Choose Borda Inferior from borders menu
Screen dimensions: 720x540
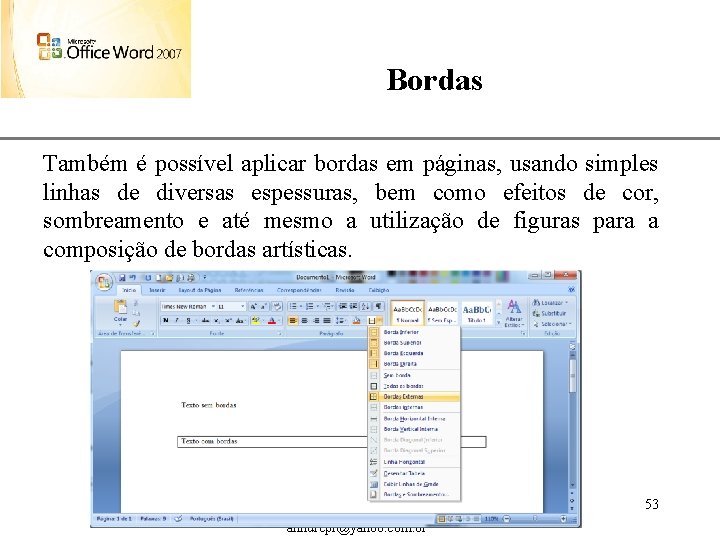414,332
